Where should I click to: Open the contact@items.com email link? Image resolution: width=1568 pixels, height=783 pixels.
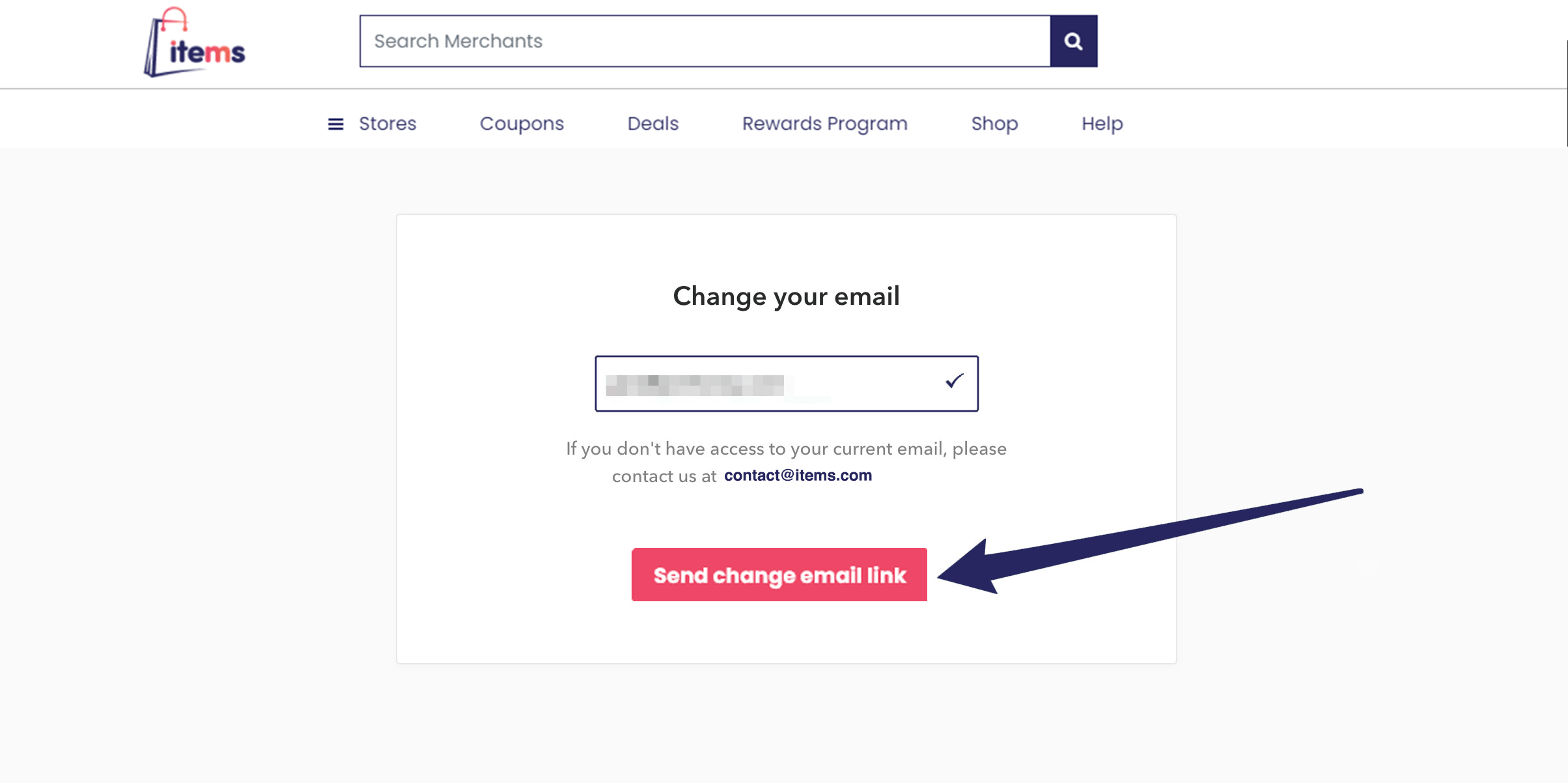[798, 476]
